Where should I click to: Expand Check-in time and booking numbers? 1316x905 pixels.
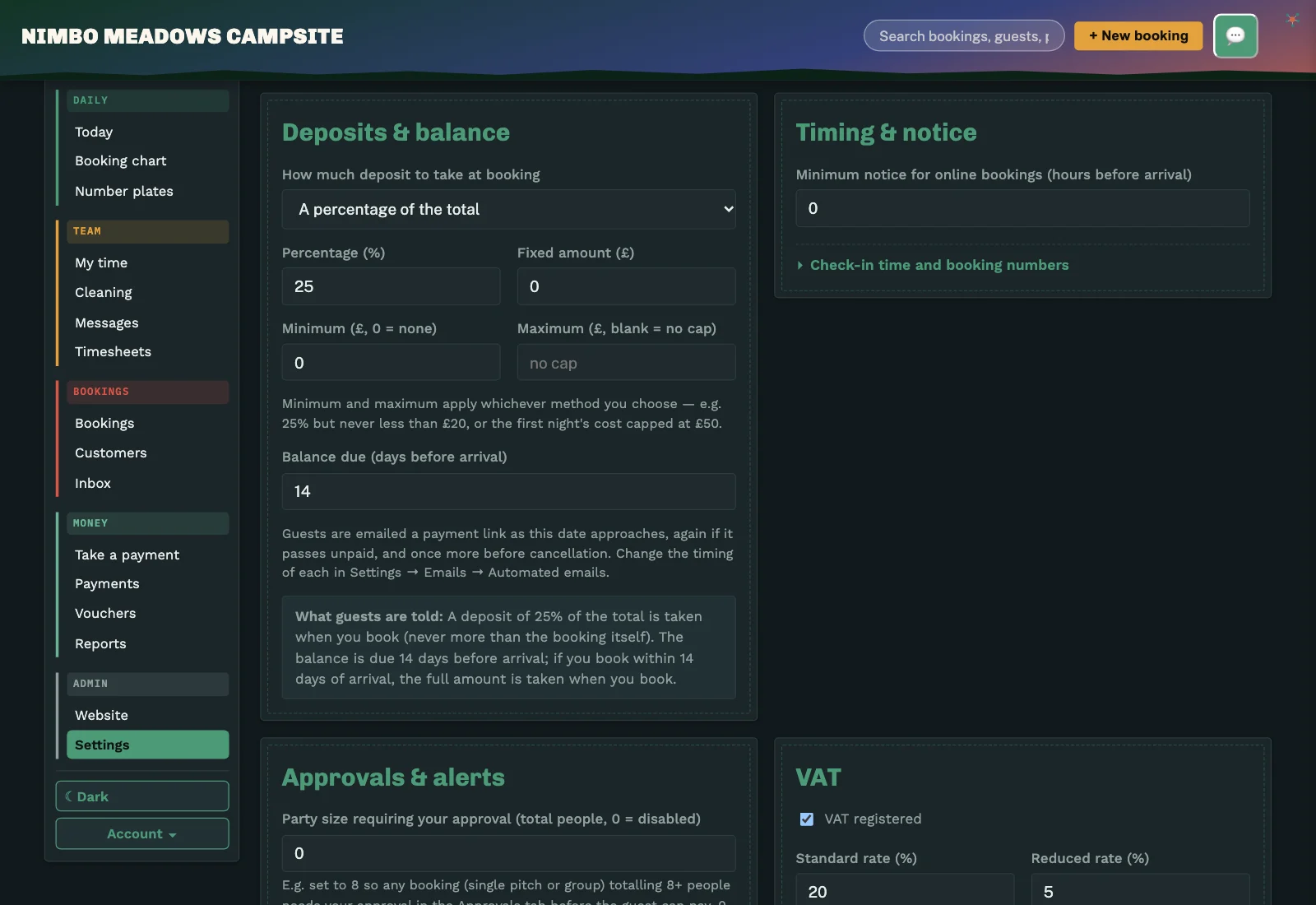click(933, 265)
